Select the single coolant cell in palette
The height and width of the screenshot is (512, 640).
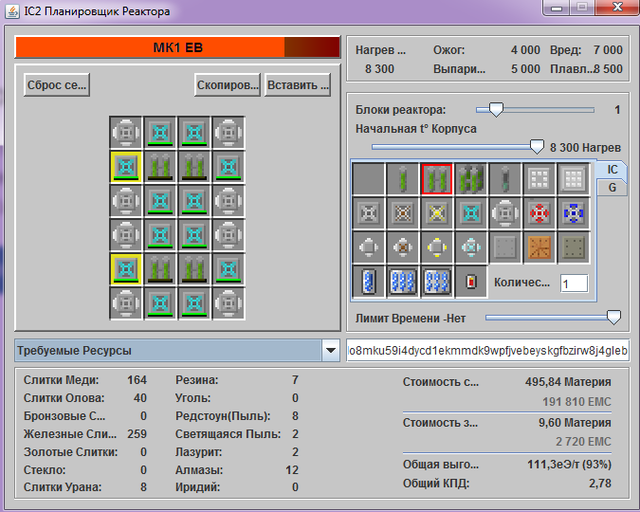(x=369, y=281)
